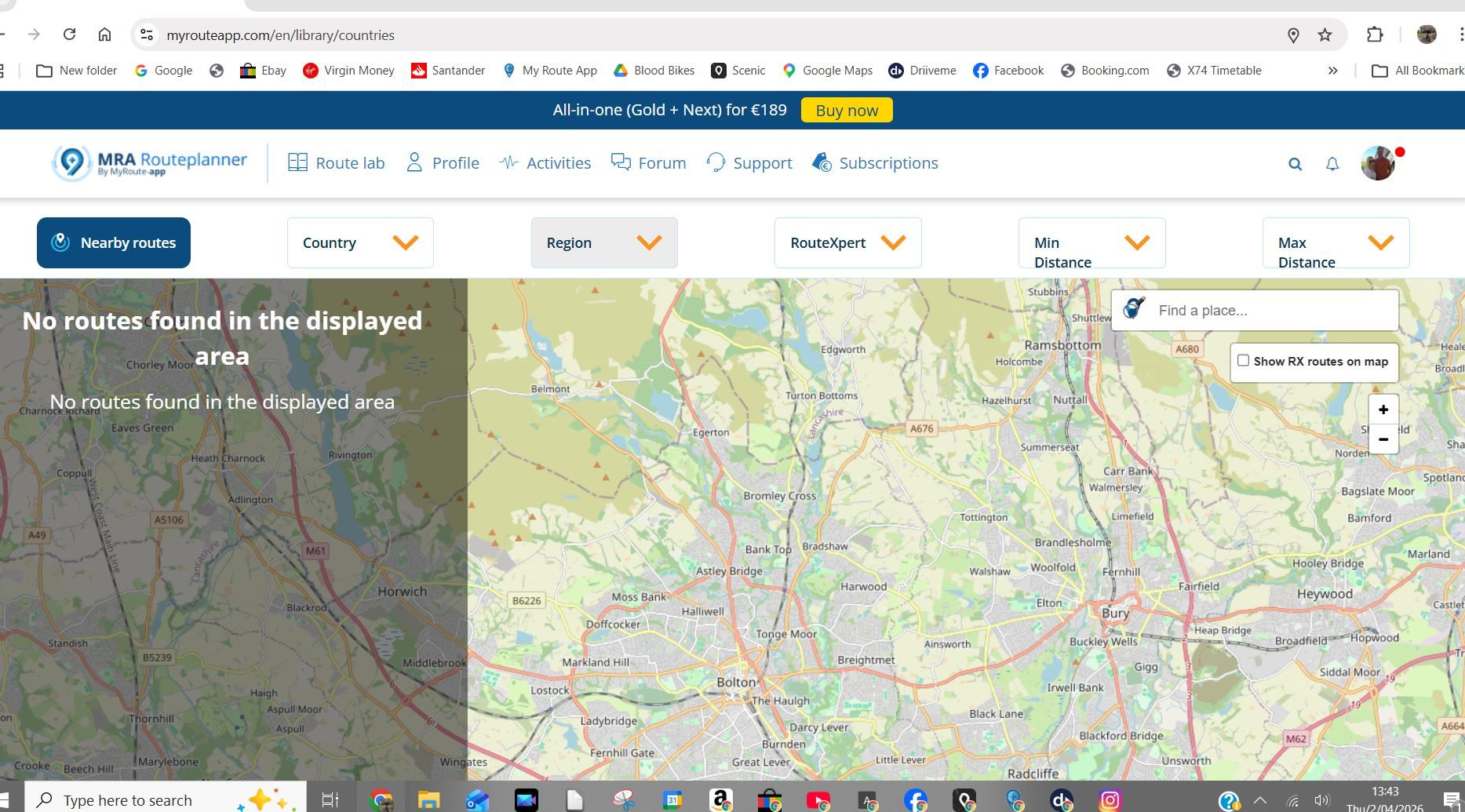
Task: Open search on the MRA Routeplanner toolbar
Action: [x=1295, y=163]
